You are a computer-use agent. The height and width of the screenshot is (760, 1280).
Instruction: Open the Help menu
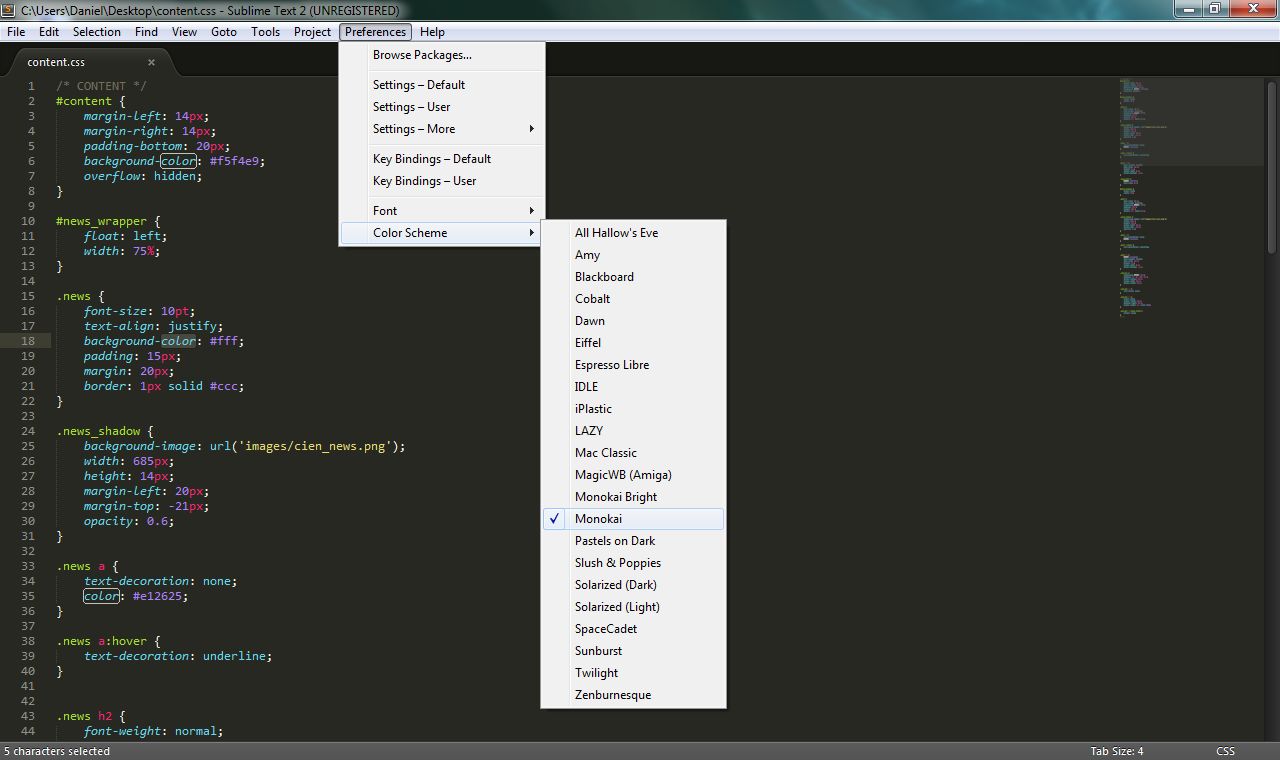pyautogui.click(x=433, y=32)
